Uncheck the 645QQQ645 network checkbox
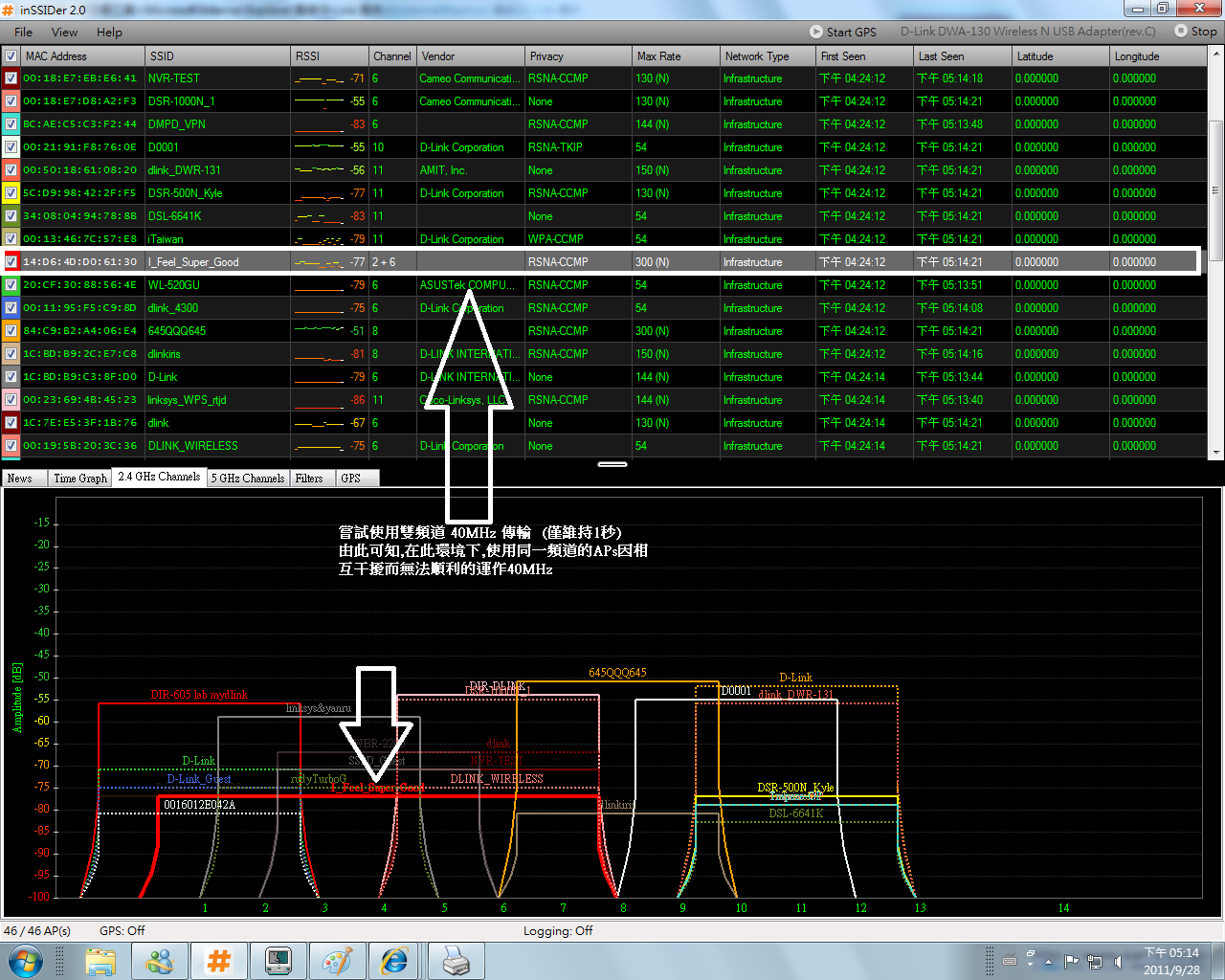Screen dimensions: 1225x980 pyautogui.click(x=11, y=331)
